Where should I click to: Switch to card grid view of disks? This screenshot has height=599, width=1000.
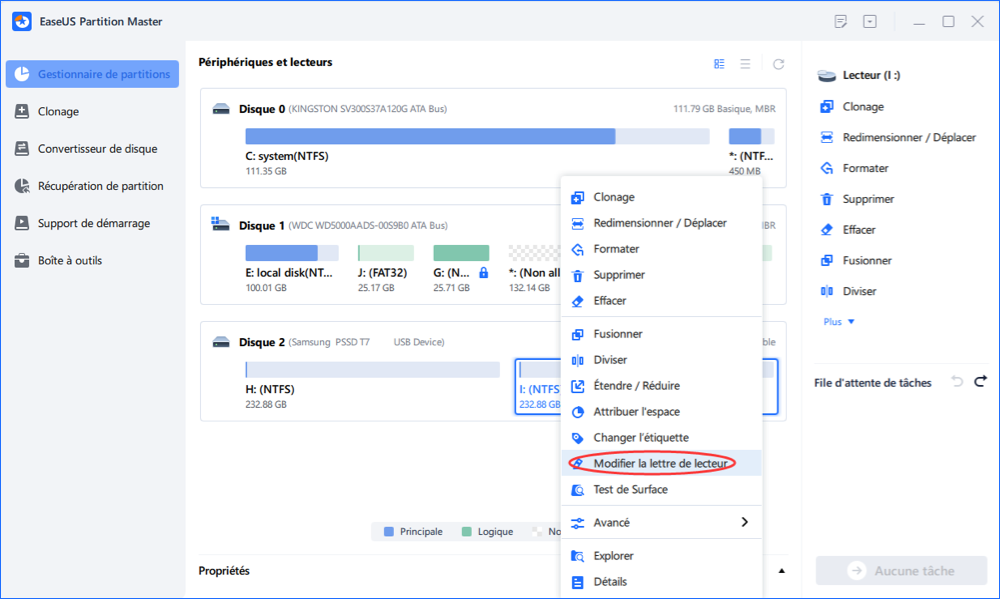719,64
